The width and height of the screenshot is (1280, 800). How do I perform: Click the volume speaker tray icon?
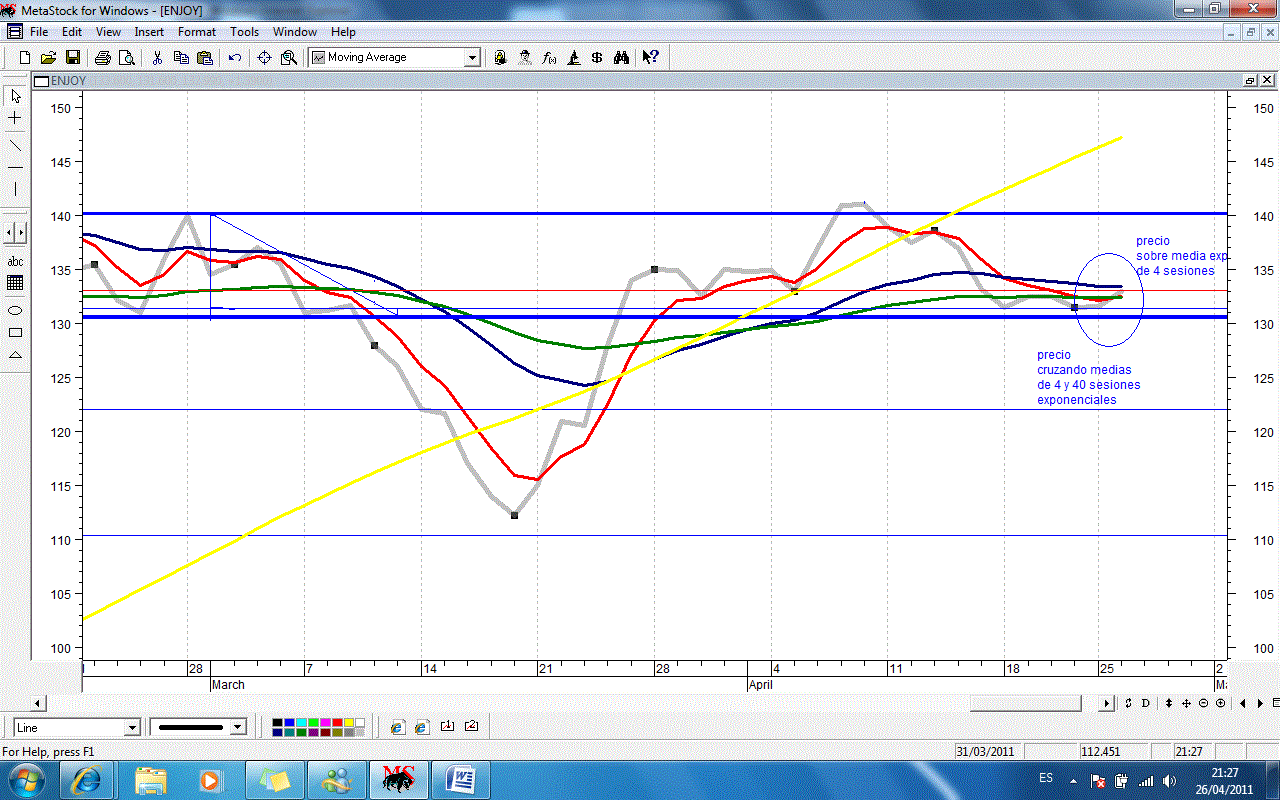click(x=1170, y=781)
